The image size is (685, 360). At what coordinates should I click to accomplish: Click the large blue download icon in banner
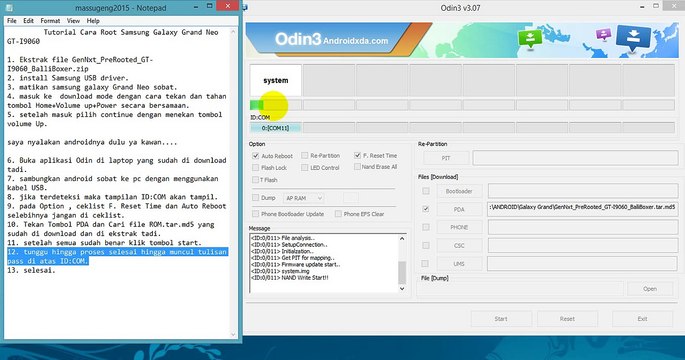pyautogui.click(x=633, y=38)
